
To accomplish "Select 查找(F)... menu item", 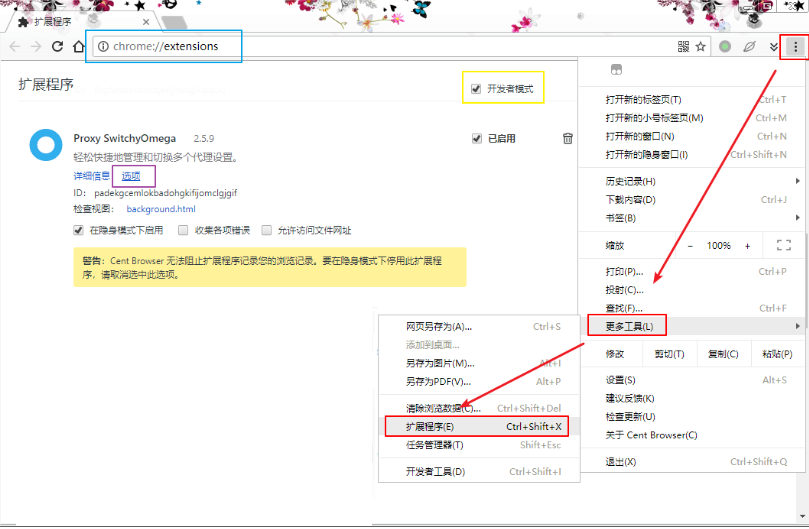I will [x=691, y=308].
